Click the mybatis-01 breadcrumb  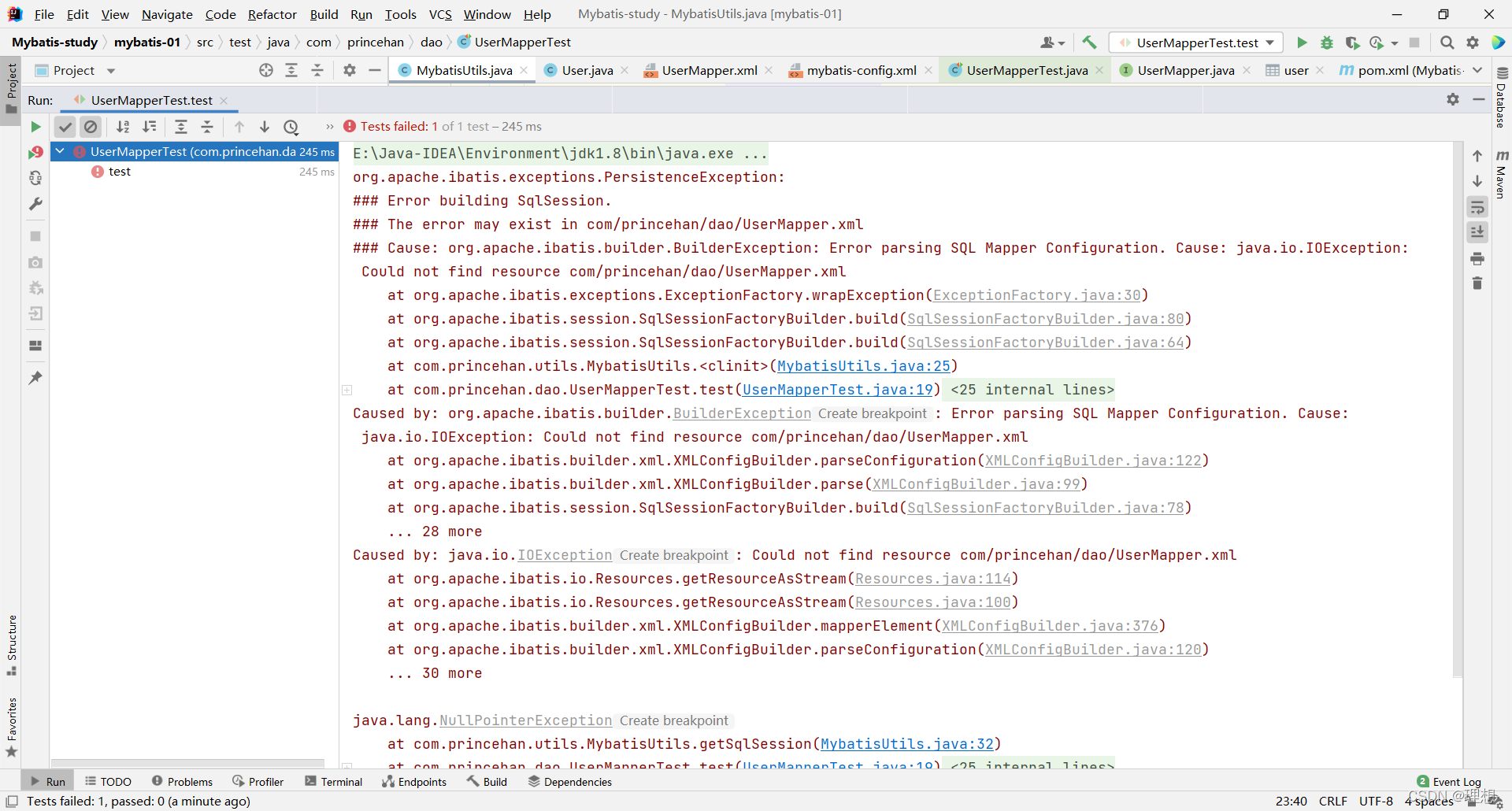147,42
